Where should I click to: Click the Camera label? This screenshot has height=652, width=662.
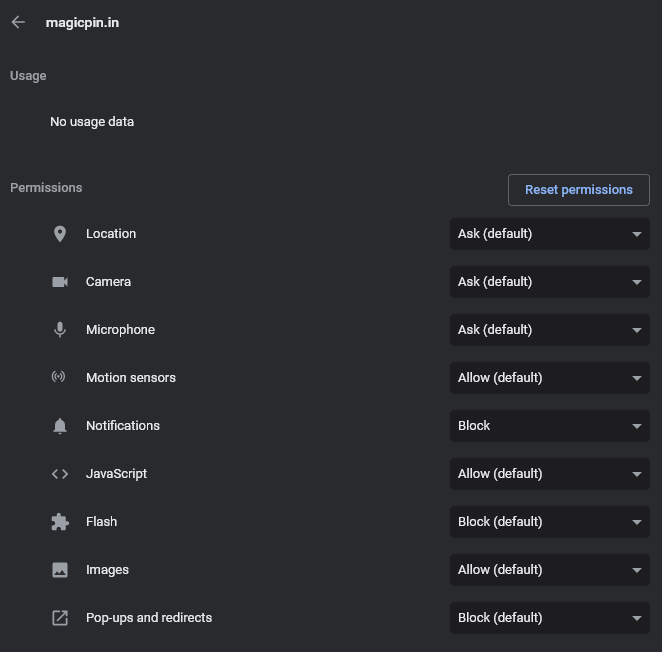[109, 282]
